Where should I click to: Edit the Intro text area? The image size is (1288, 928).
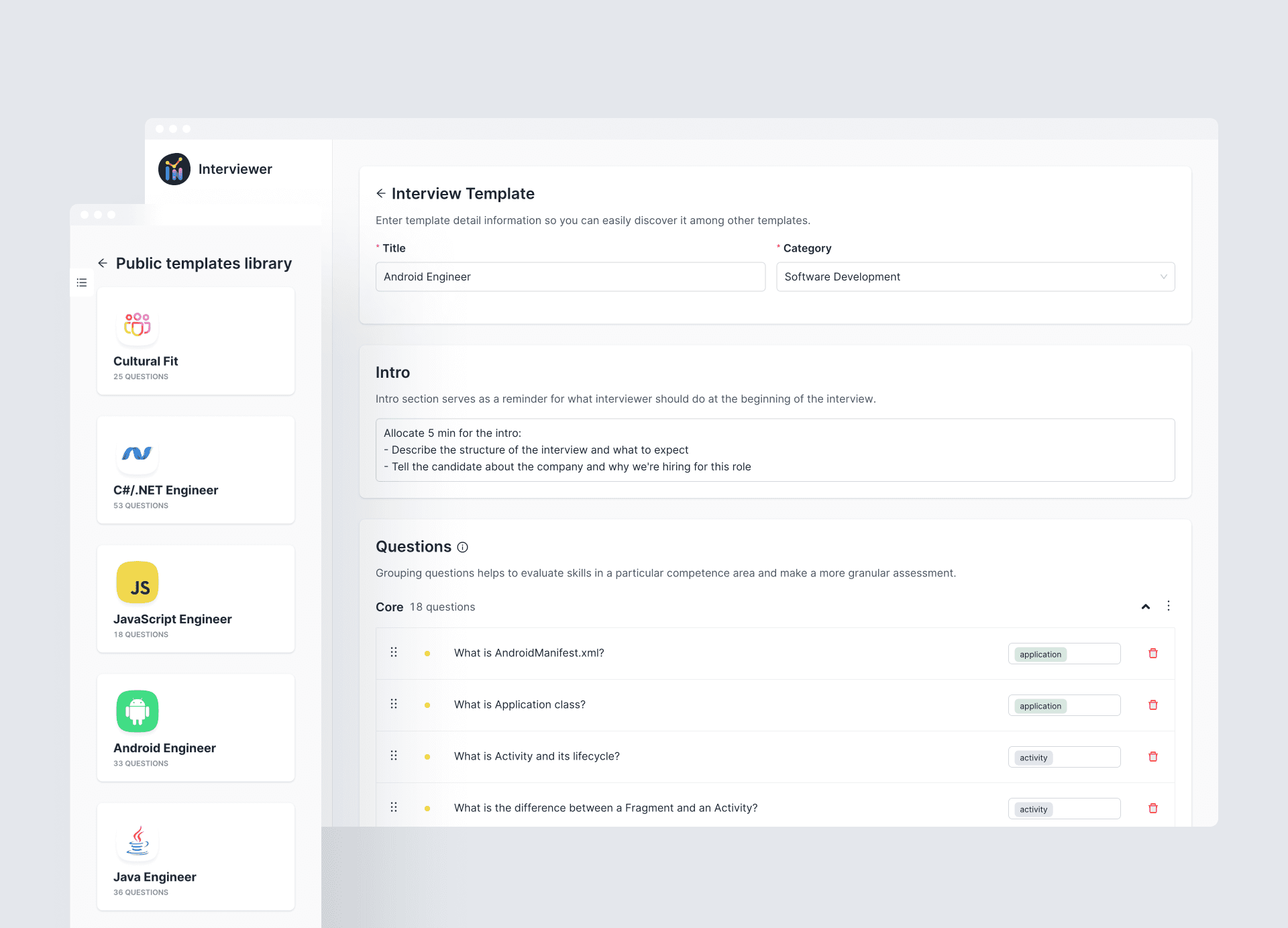click(774, 450)
